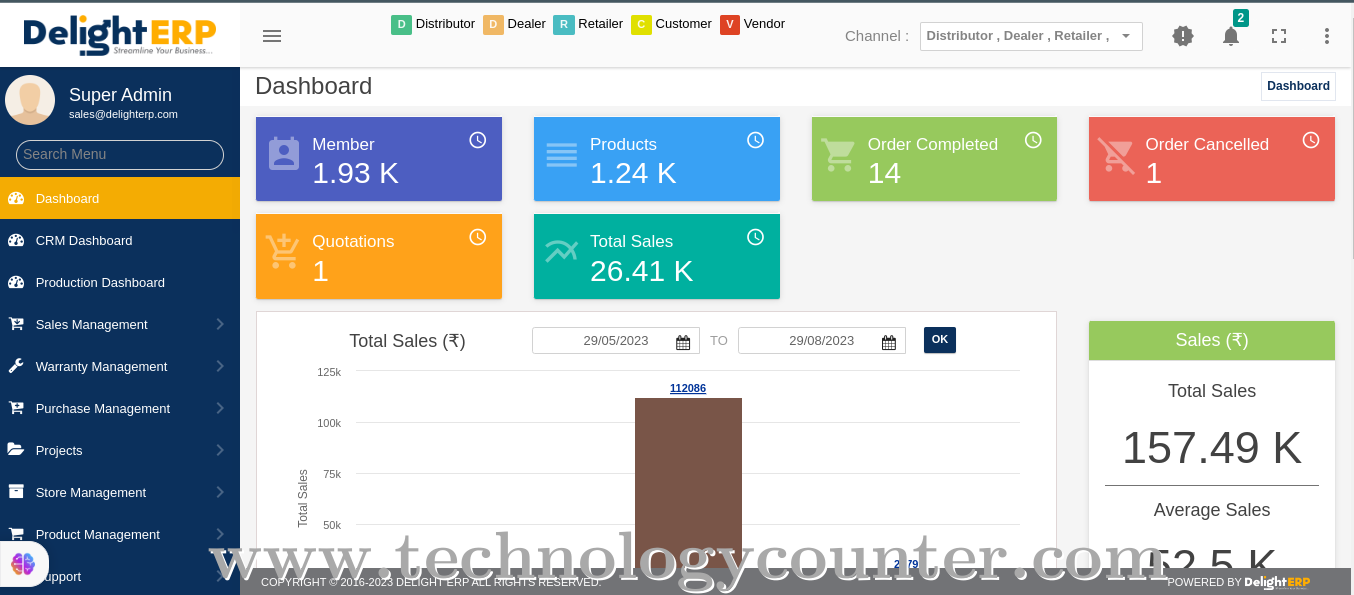Click the Order Cancelled crossed-cart icon

[1116, 155]
